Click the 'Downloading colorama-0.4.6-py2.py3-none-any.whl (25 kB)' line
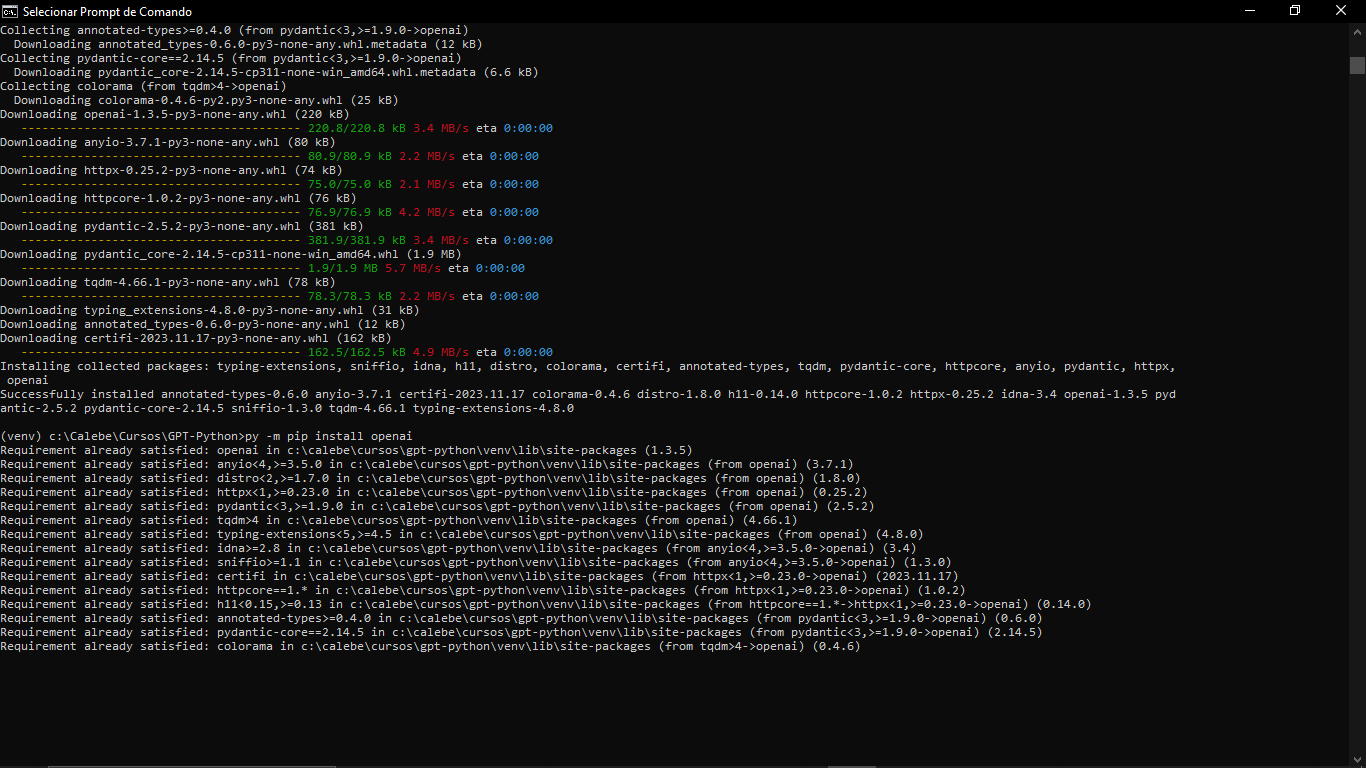1366x768 pixels. [x=206, y=100]
